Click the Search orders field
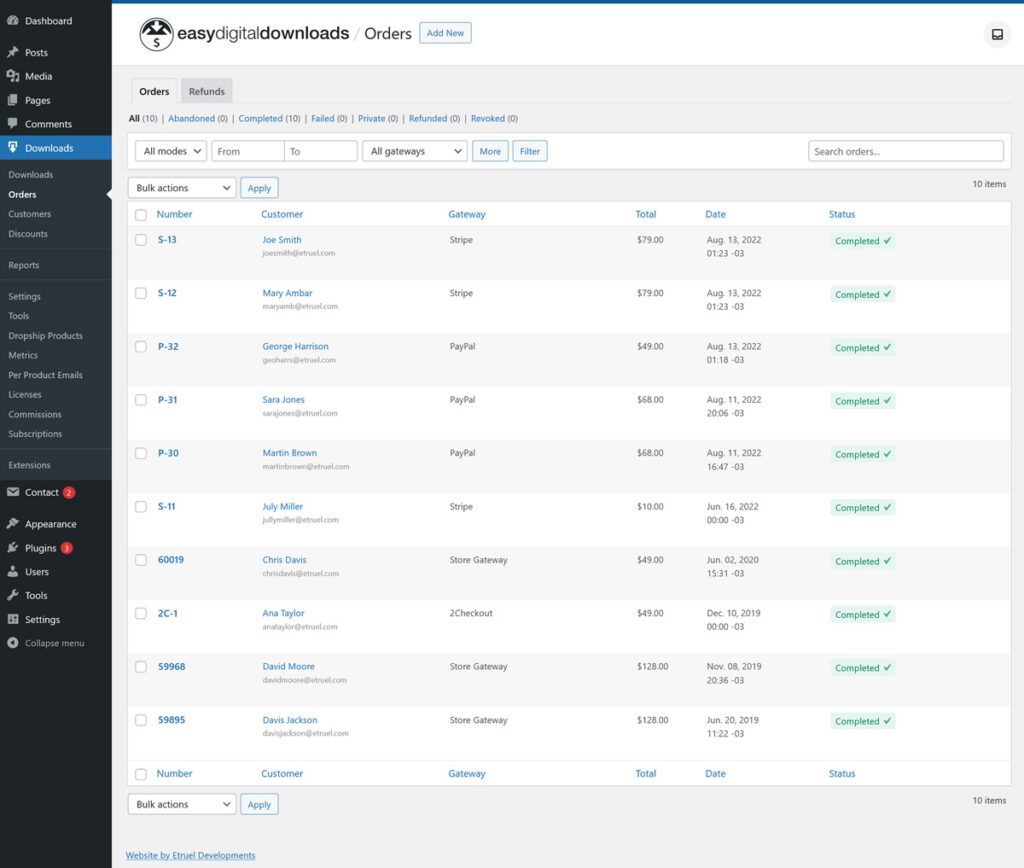This screenshot has height=868, width=1024. 906,151
